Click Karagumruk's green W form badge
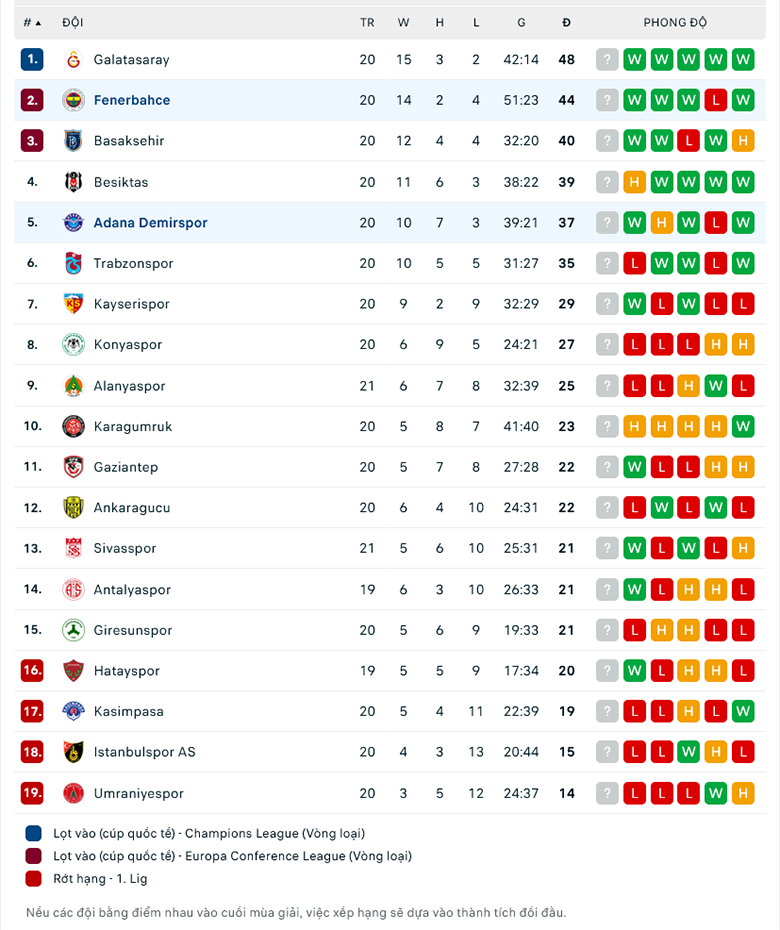 [x=742, y=426]
